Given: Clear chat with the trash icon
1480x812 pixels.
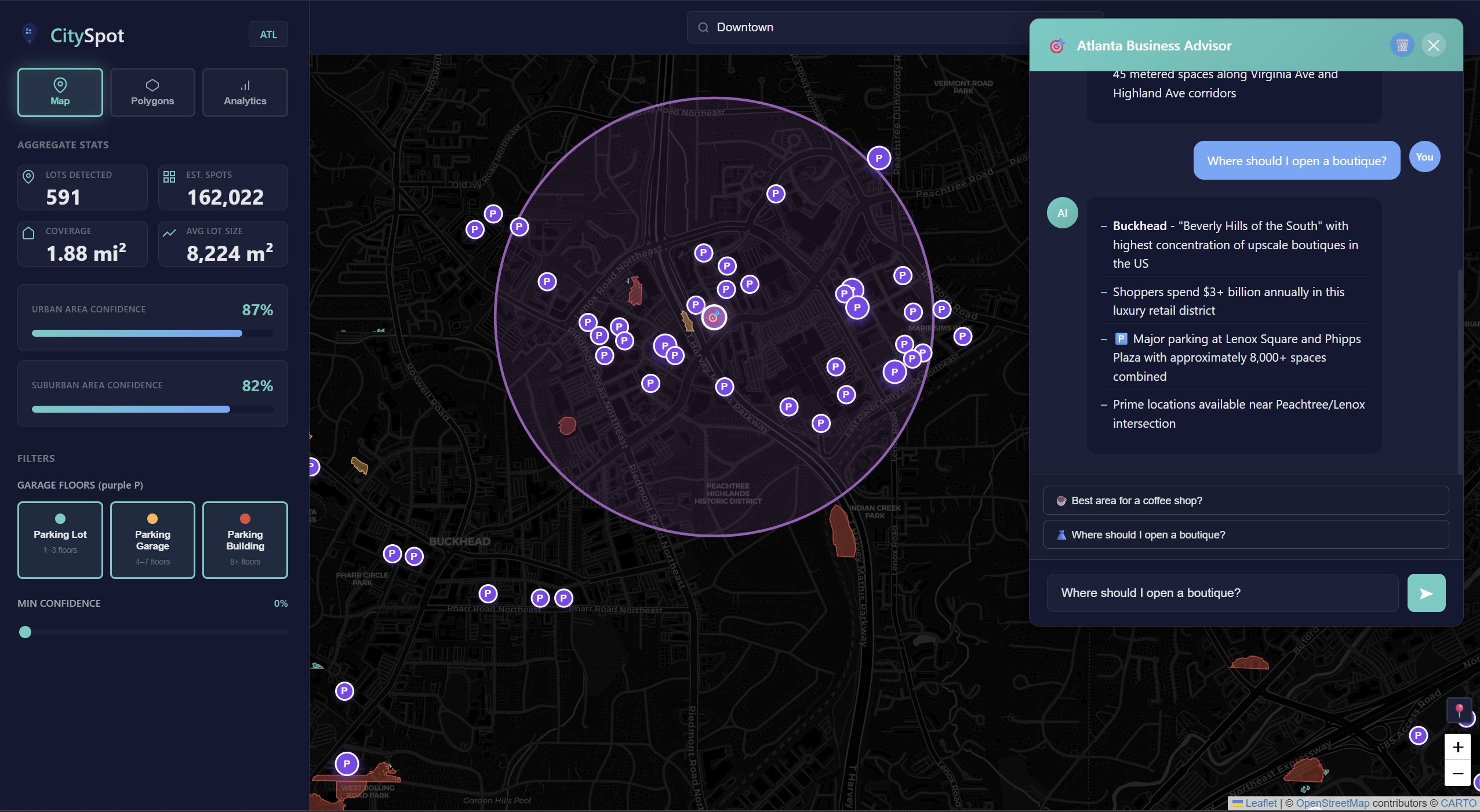Looking at the screenshot, I should pos(1402,45).
